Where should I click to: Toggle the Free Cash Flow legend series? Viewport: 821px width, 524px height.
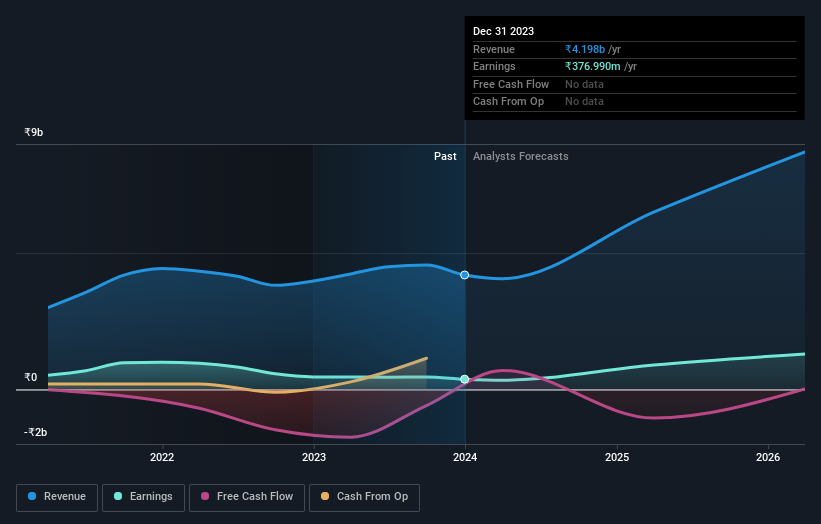(x=247, y=497)
